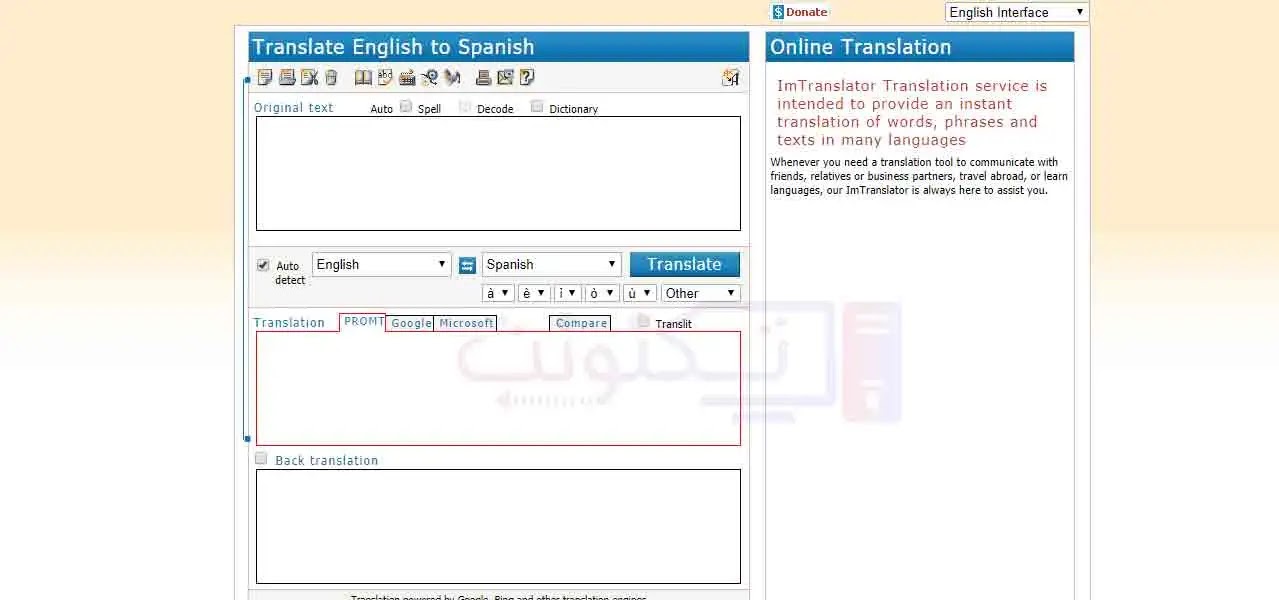Open the Other characters dropdown
The width and height of the screenshot is (1279, 600).
pyautogui.click(x=701, y=293)
